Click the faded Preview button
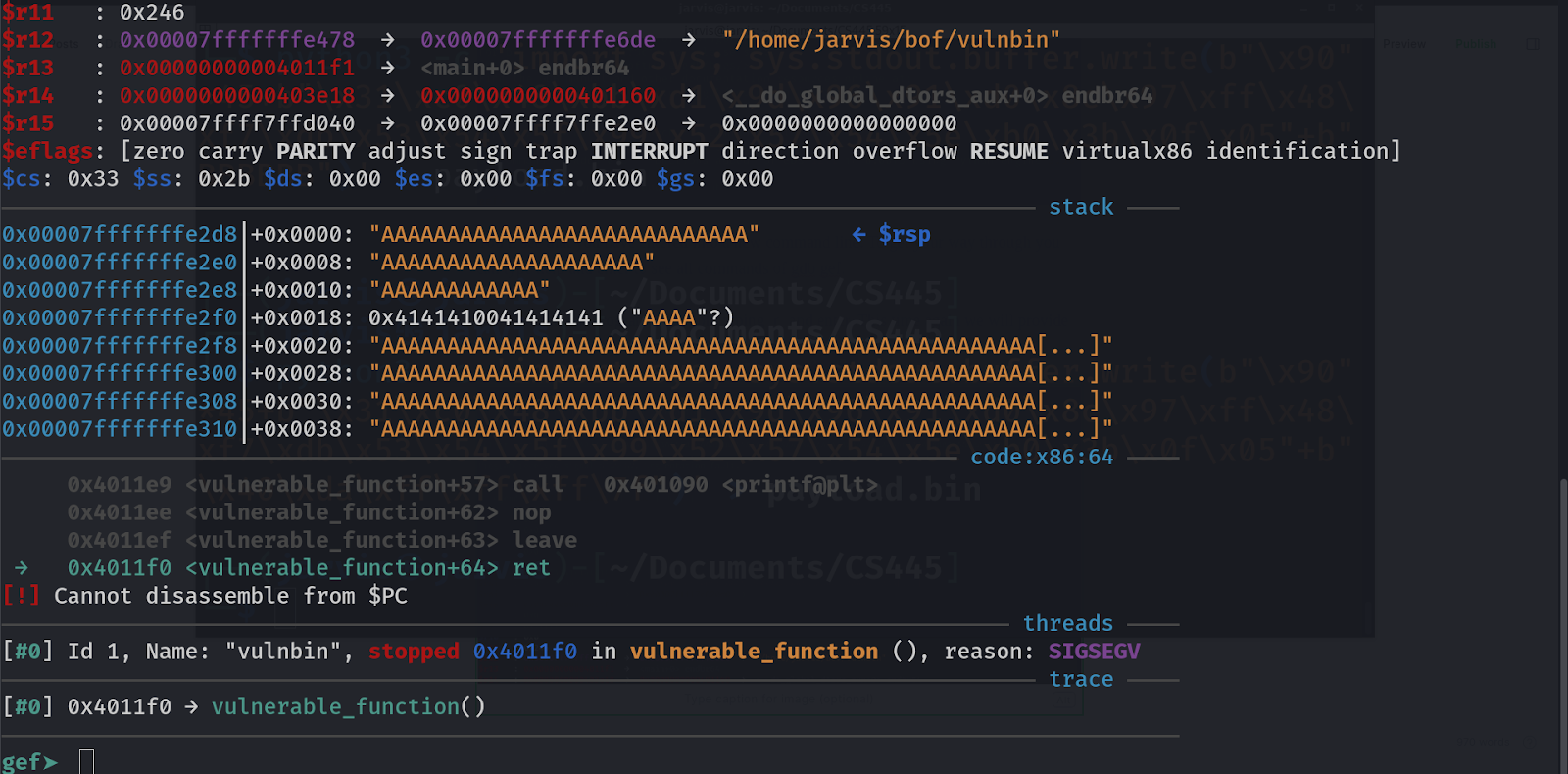1568x774 pixels. [x=1404, y=44]
